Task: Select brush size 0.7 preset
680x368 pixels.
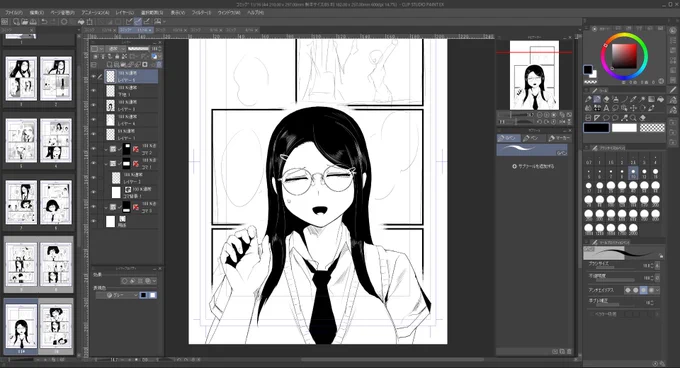Action: (588, 160)
